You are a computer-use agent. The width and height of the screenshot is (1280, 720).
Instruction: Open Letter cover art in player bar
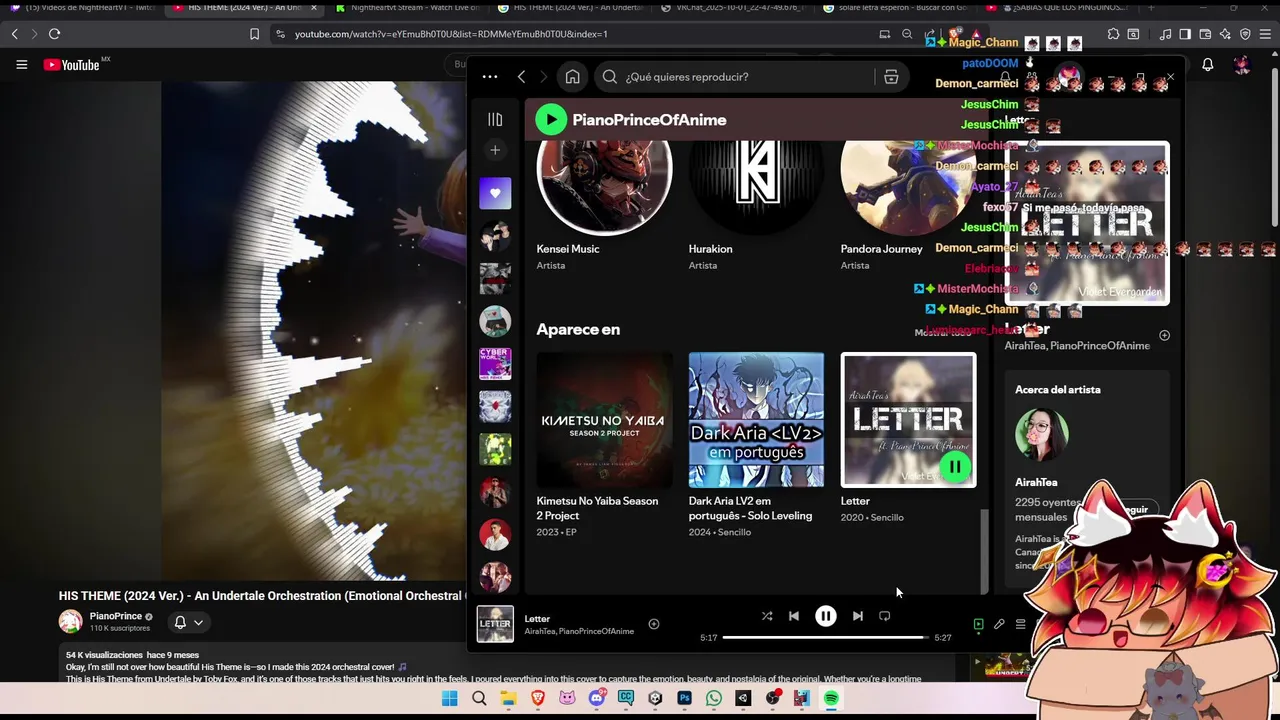[495, 624]
